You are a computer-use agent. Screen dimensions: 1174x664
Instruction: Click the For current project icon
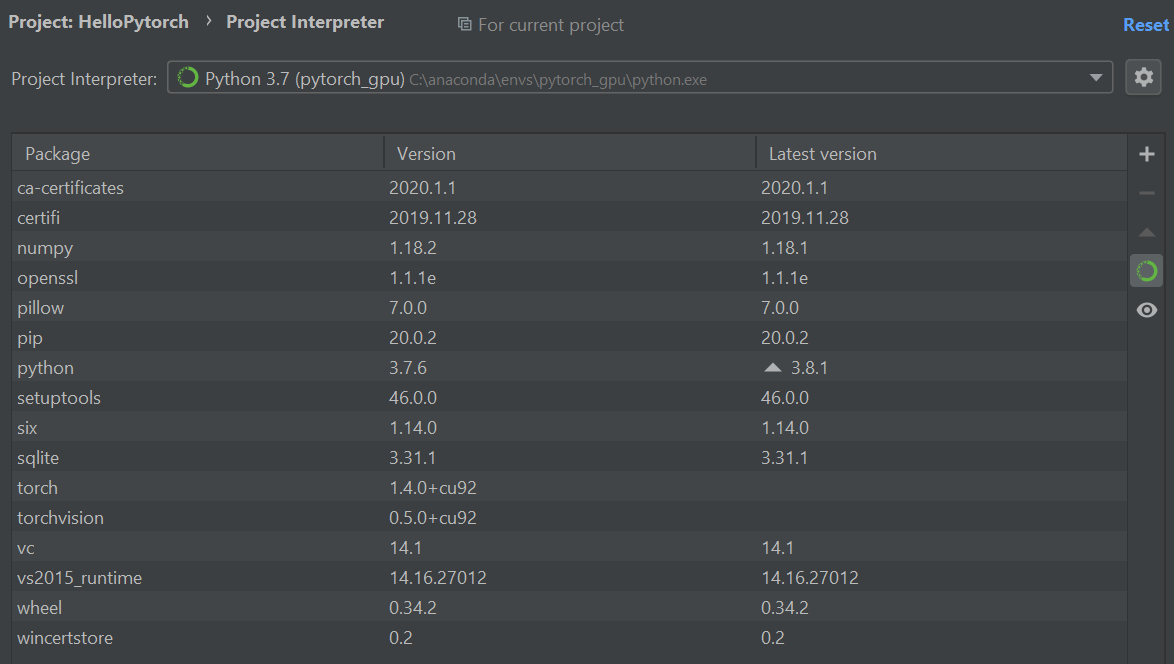click(x=464, y=25)
